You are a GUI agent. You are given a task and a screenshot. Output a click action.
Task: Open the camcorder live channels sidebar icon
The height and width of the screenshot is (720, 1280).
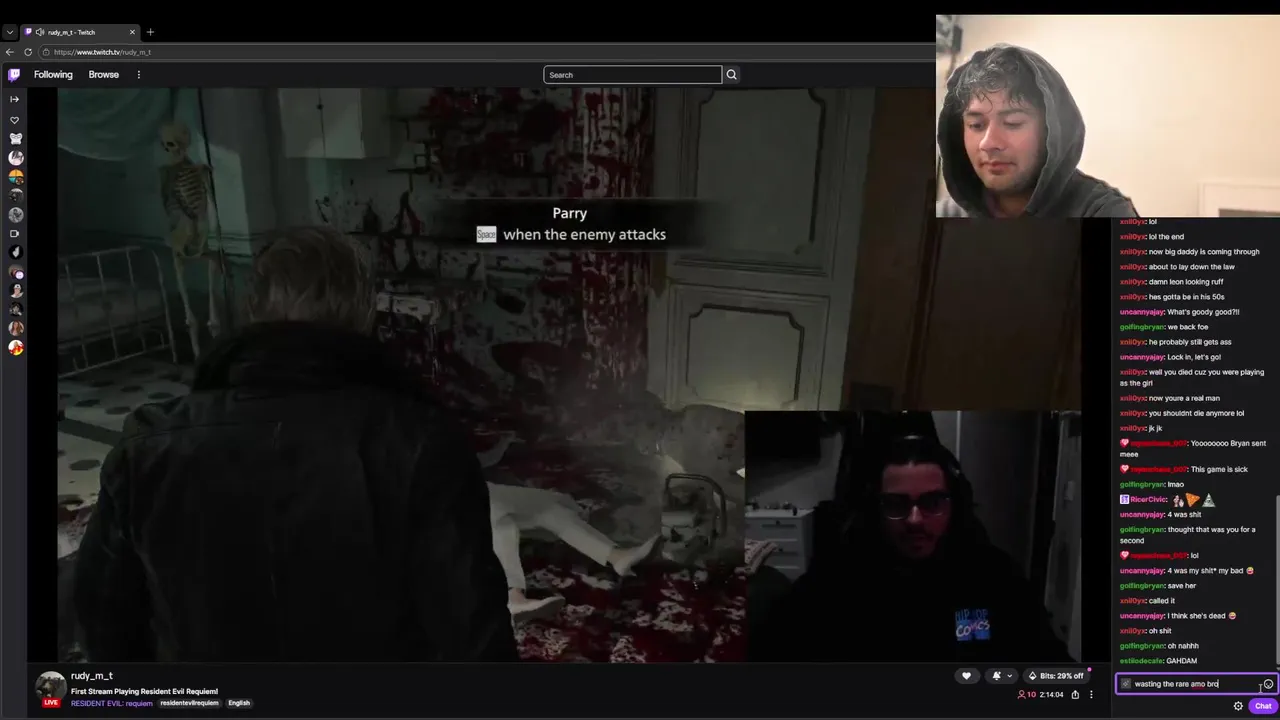tap(14, 234)
